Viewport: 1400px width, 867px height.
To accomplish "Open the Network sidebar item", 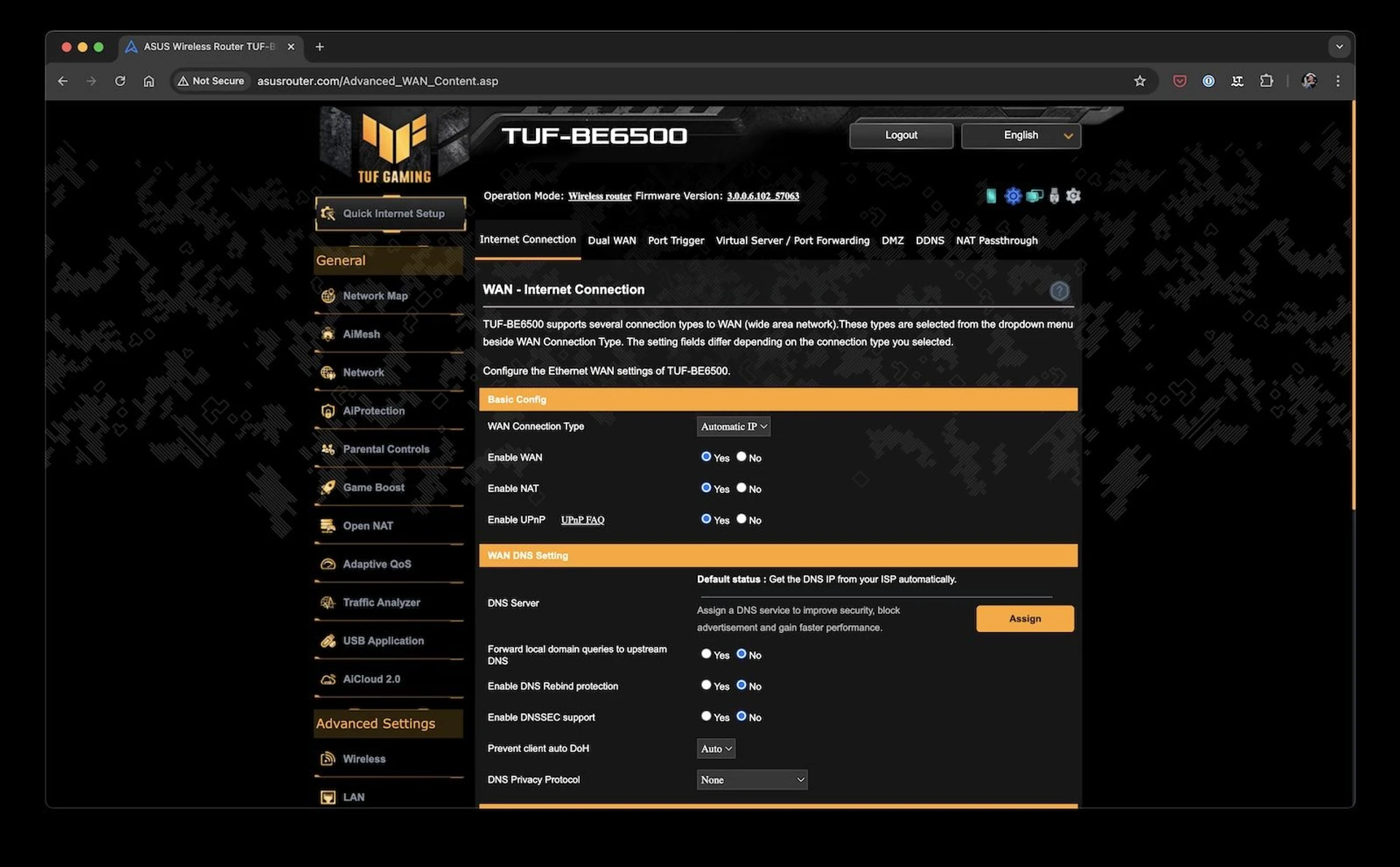I will pyautogui.click(x=389, y=373).
